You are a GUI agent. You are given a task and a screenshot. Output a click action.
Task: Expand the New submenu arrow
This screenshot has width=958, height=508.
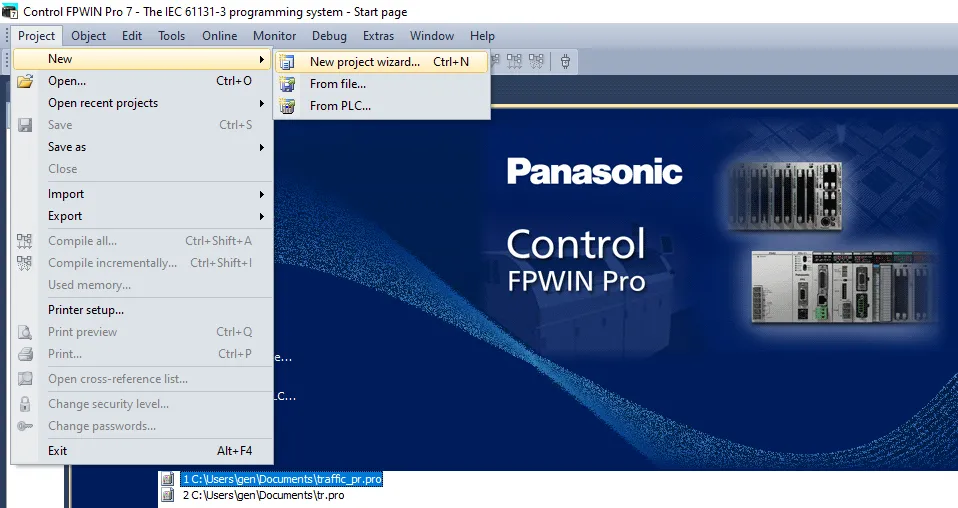pyautogui.click(x=261, y=59)
